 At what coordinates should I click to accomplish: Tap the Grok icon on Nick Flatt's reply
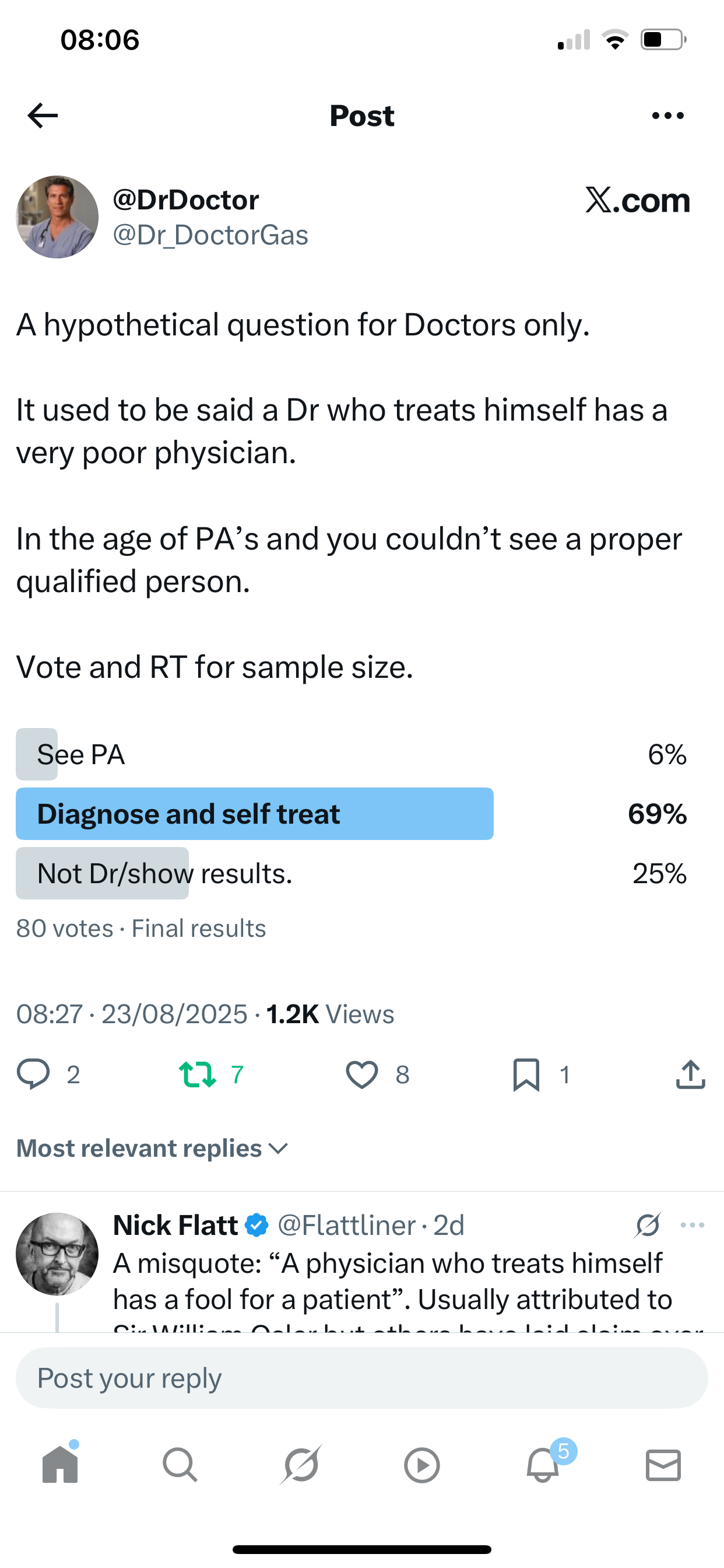pyautogui.click(x=648, y=1226)
